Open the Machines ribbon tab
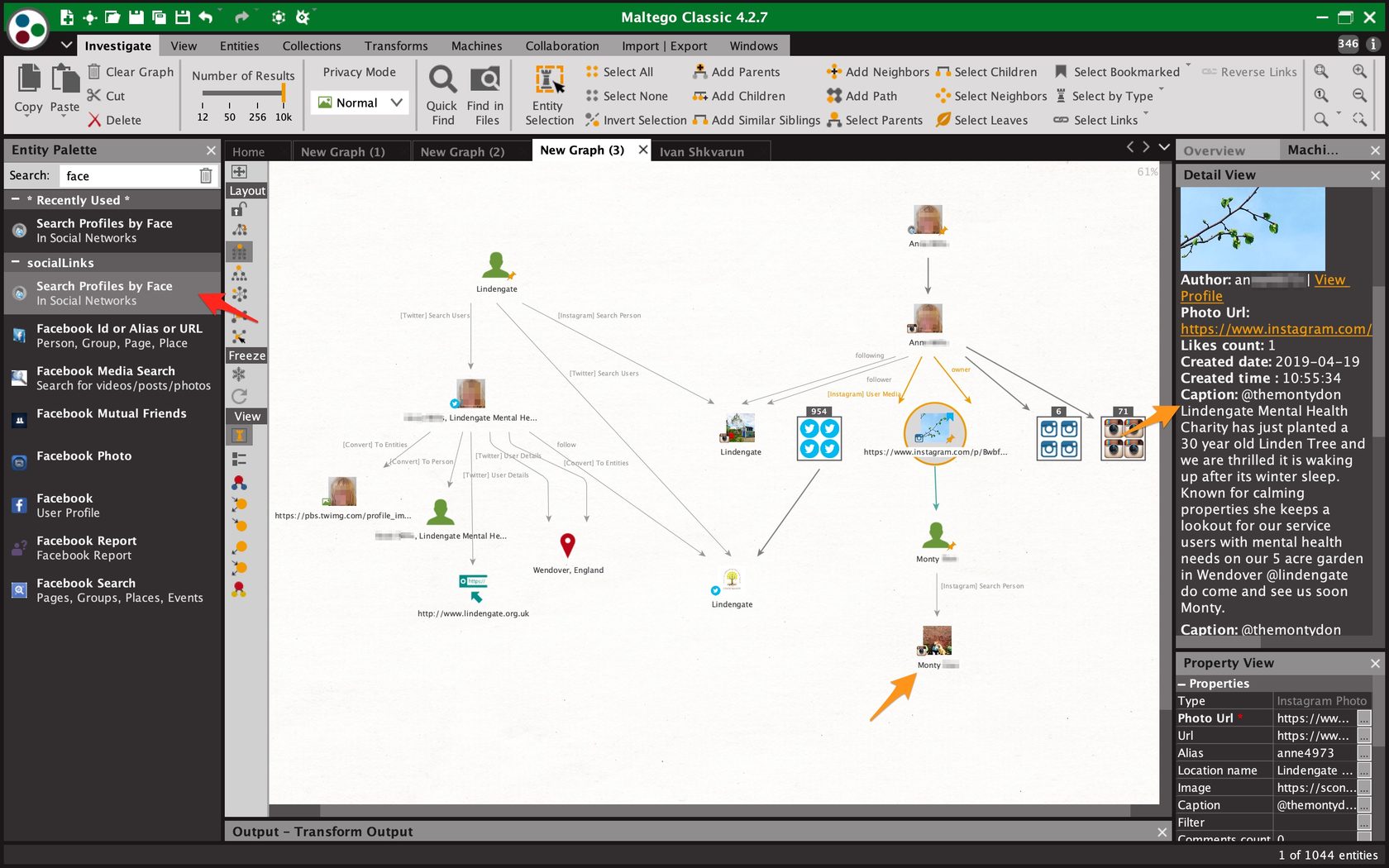This screenshot has width=1389, height=868. (476, 46)
